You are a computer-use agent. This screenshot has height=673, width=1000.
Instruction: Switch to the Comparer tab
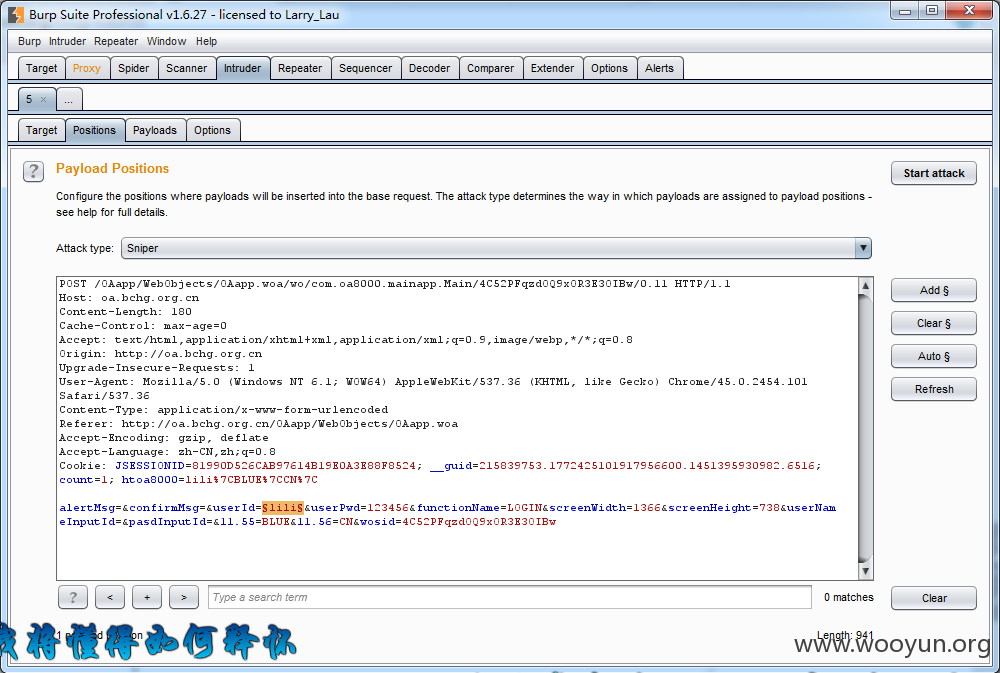pyautogui.click(x=490, y=68)
